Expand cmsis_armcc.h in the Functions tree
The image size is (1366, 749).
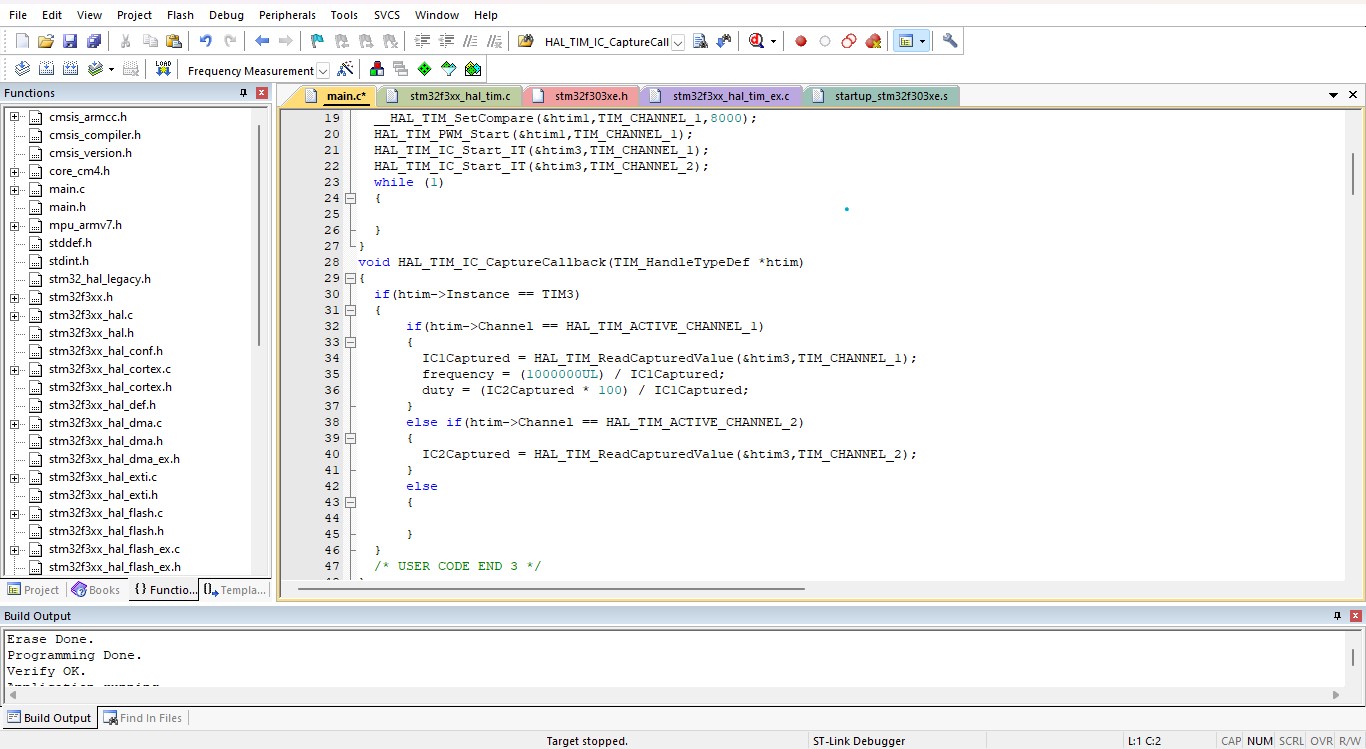16,117
